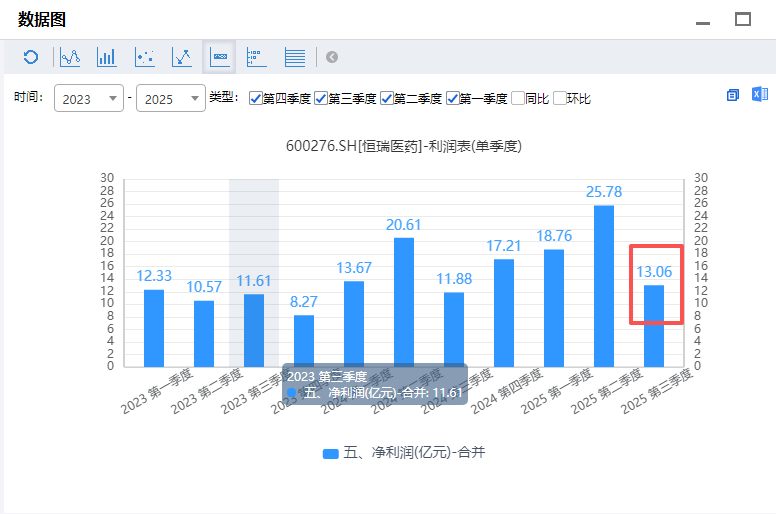Image resolution: width=776 pixels, height=514 pixels.
Task: Click the 20.61 bar in the chart
Action: click(x=404, y=301)
